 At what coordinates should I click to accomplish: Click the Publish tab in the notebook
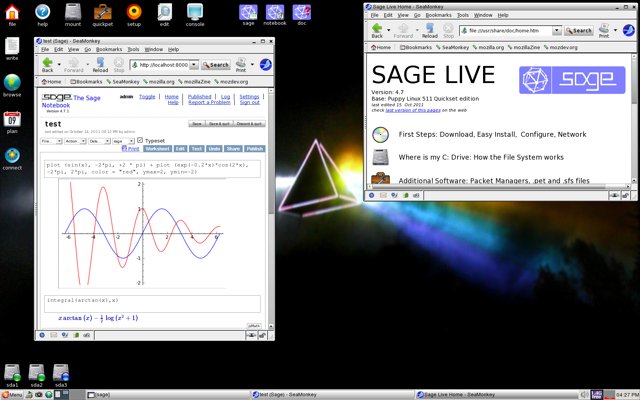pos(254,149)
